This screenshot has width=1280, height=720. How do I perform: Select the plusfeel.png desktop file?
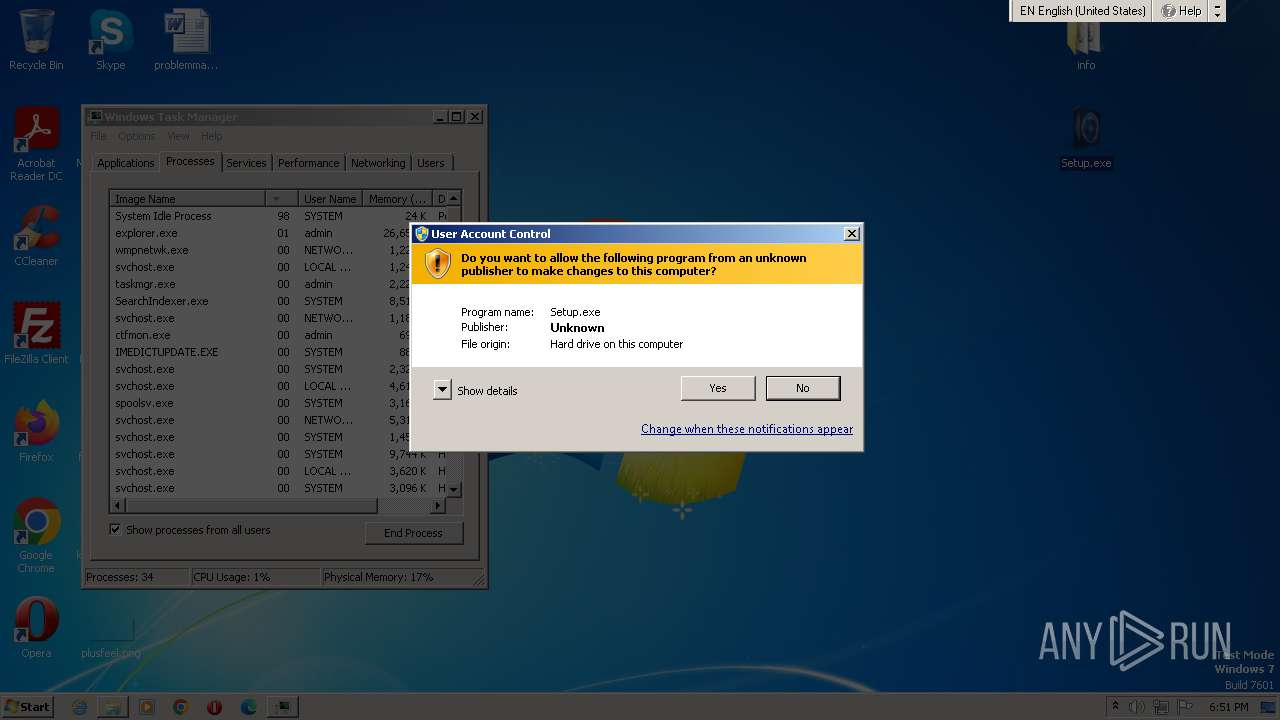click(110, 638)
